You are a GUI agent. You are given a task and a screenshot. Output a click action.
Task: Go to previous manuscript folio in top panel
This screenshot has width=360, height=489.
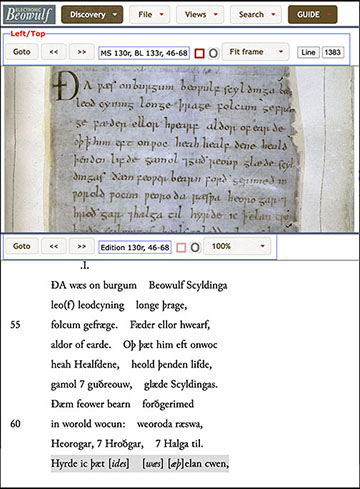[x=54, y=52]
